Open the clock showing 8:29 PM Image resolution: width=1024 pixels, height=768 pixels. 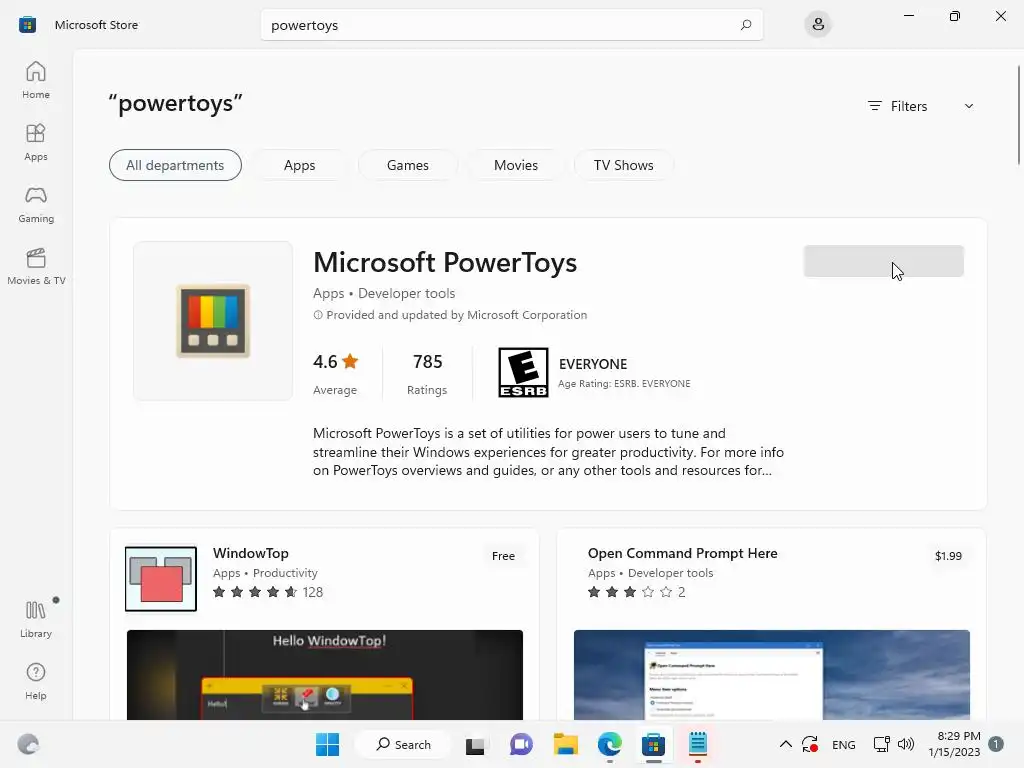pyautogui.click(x=954, y=744)
